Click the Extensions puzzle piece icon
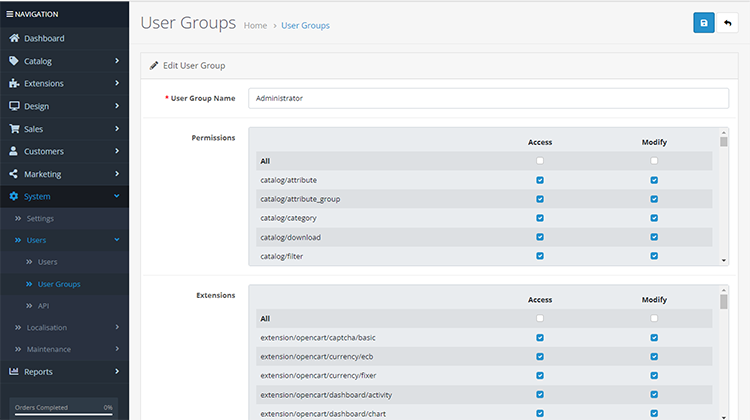The image size is (750, 420). click(15, 83)
